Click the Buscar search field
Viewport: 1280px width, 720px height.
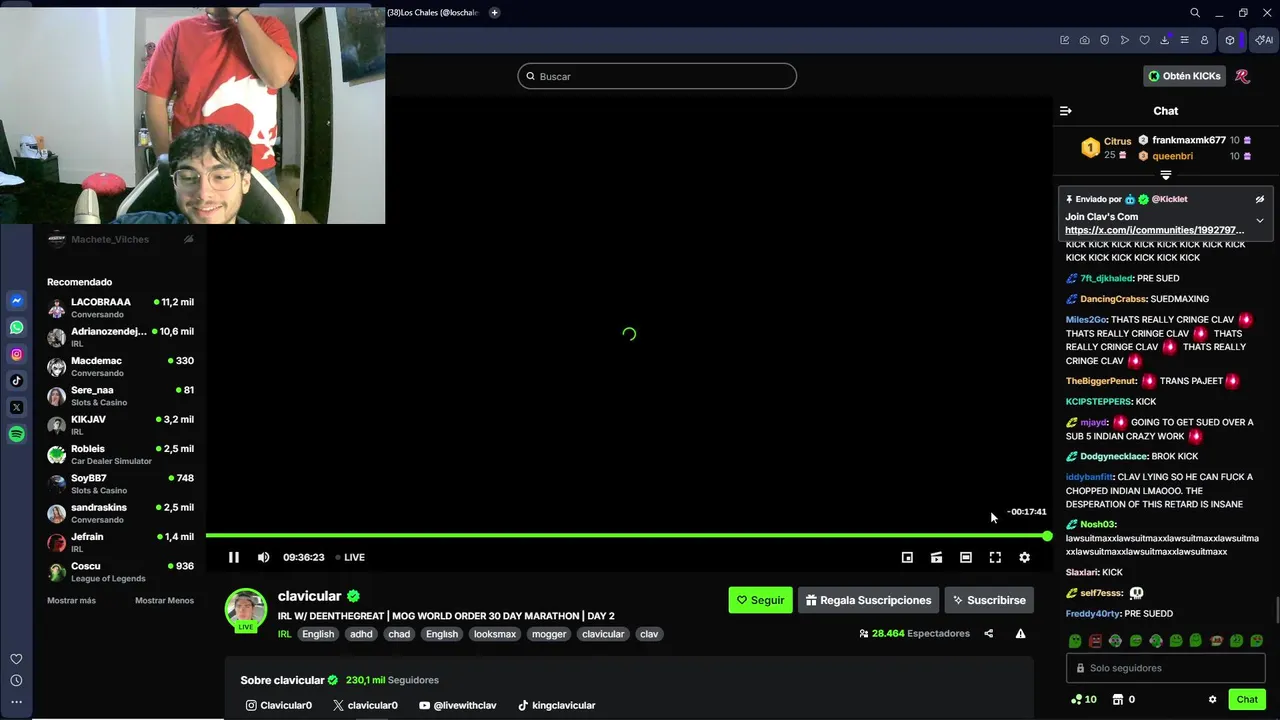click(657, 76)
